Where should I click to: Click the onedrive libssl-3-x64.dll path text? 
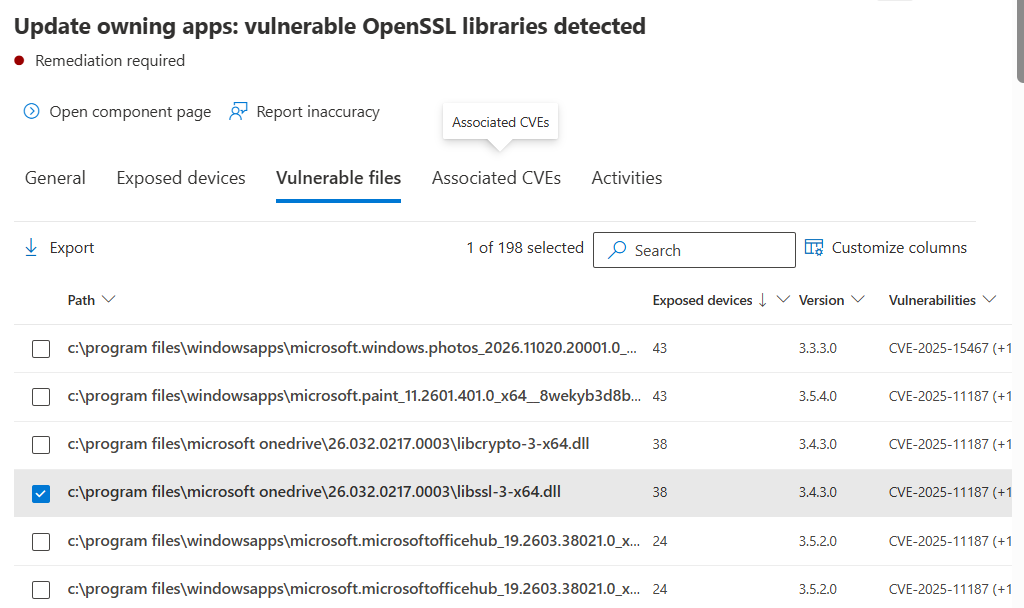(x=314, y=492)
